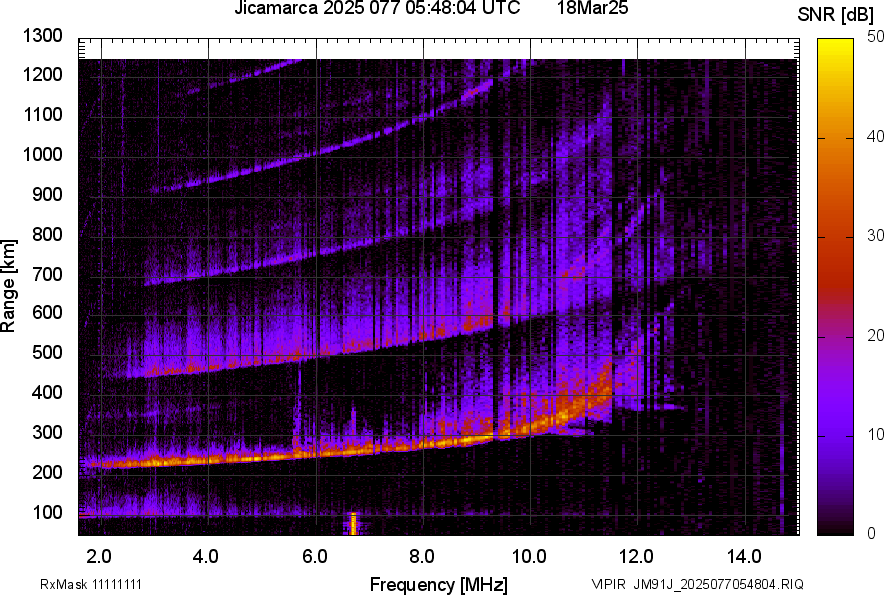This screenshot has width=884, height=595.
Task: Click the 30 colorbar tick label
Action: point(876,236)
